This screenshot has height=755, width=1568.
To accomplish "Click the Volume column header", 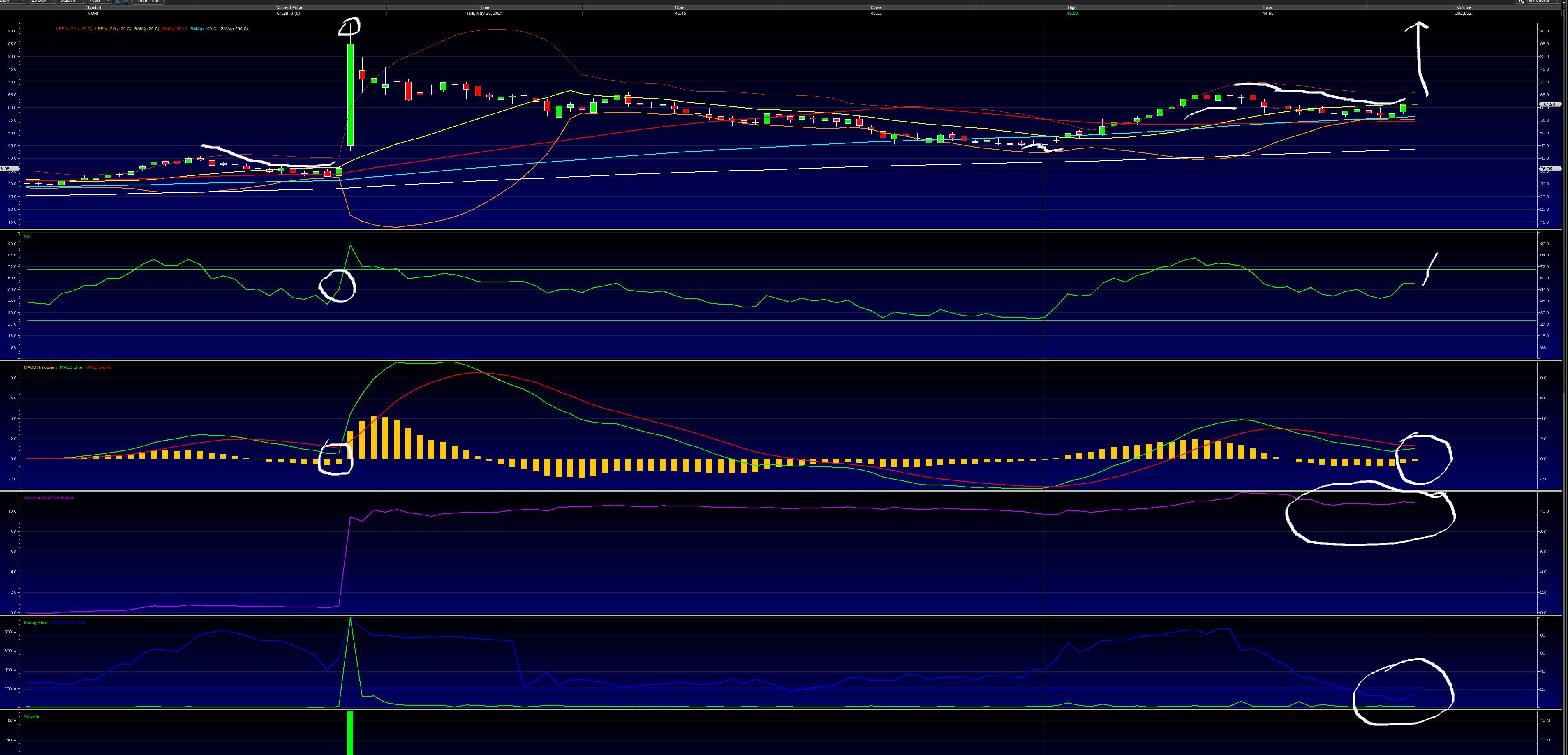I will pyautogui.click(x=1463, y=7).
